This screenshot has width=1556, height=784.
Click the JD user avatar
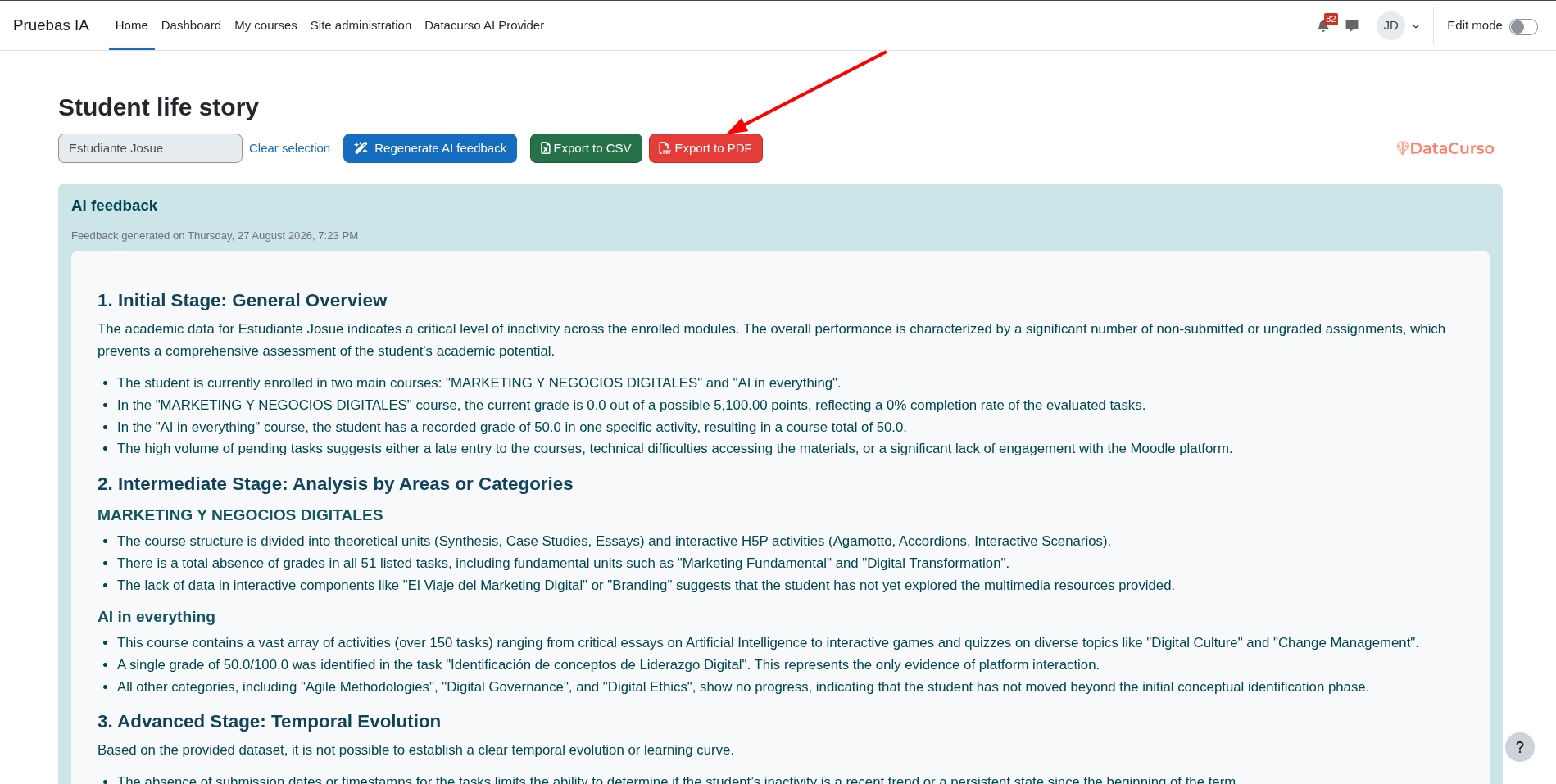point(1390,25)
